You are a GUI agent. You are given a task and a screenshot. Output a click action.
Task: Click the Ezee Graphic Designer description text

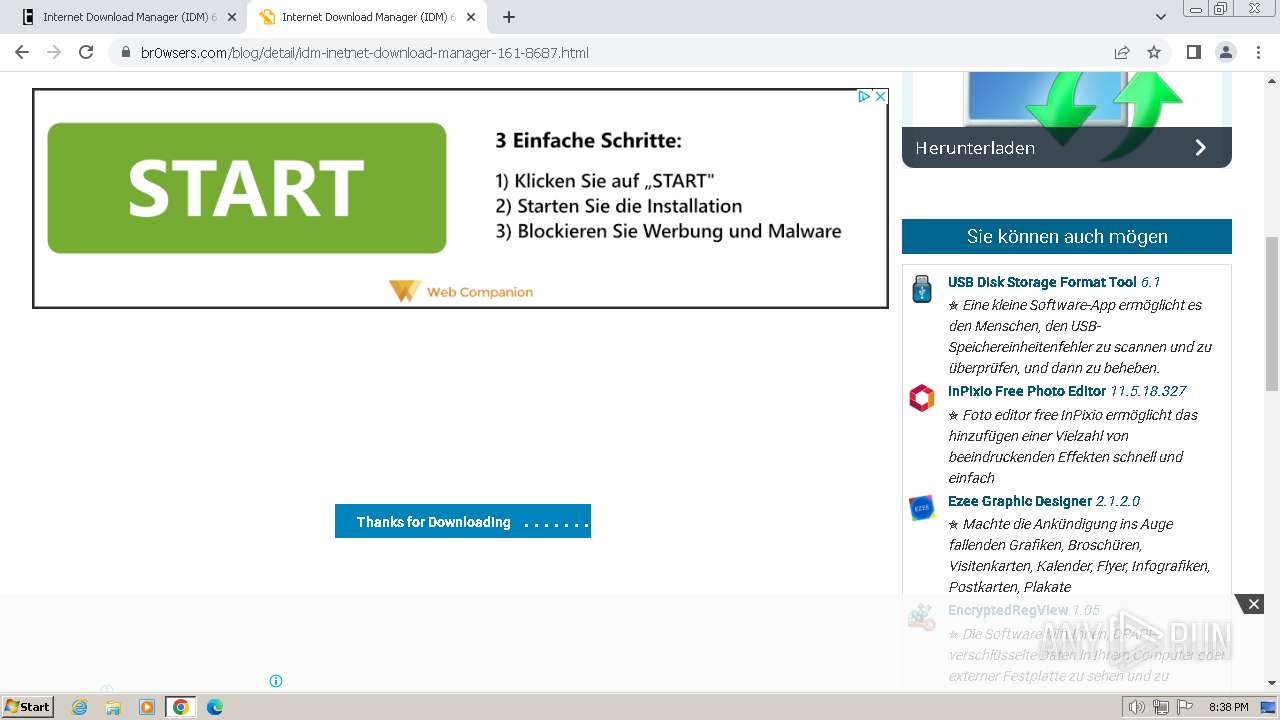pyautogui.click(x=1079, y=555)
